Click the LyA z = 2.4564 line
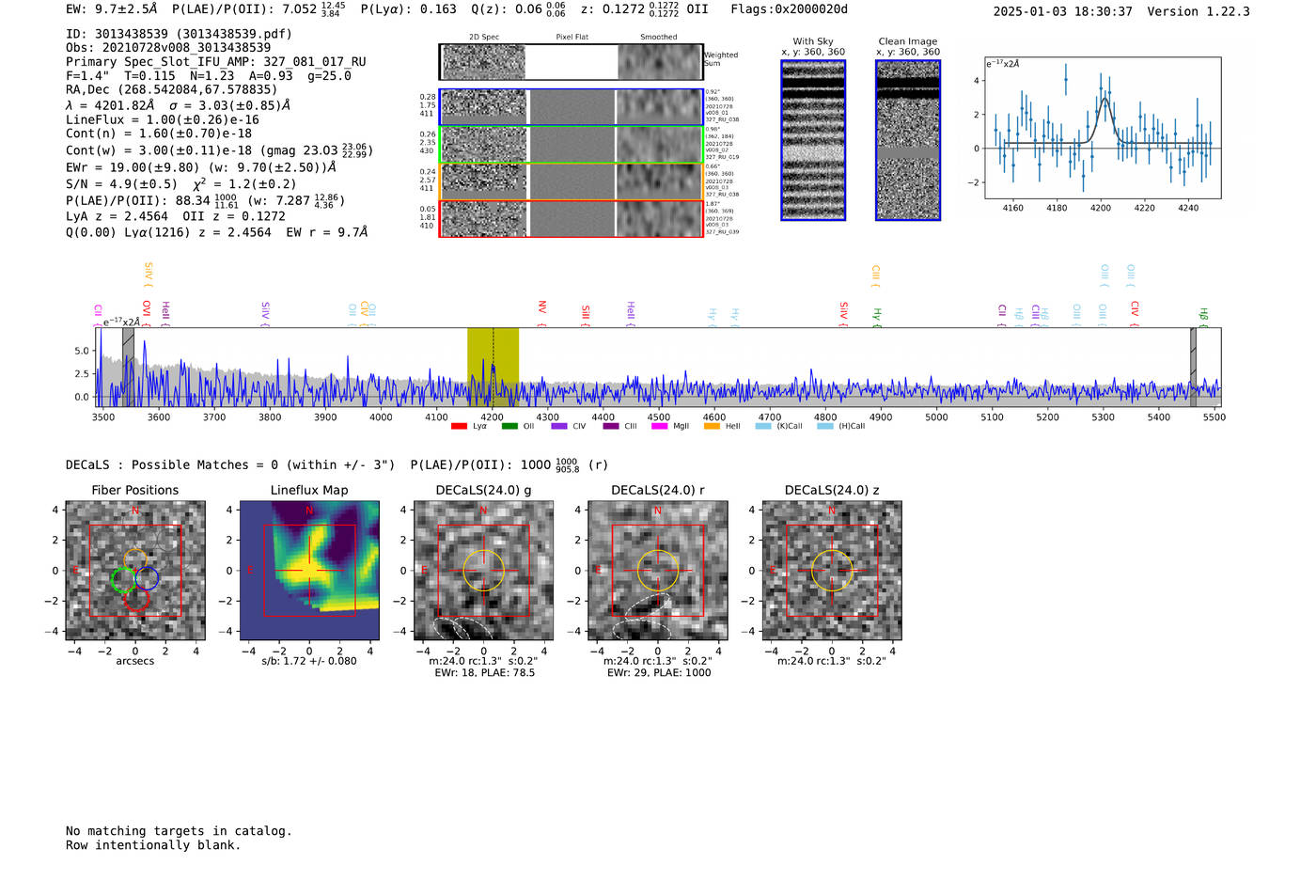This screenshot has width=1316, height=896. tap(176, 216)
